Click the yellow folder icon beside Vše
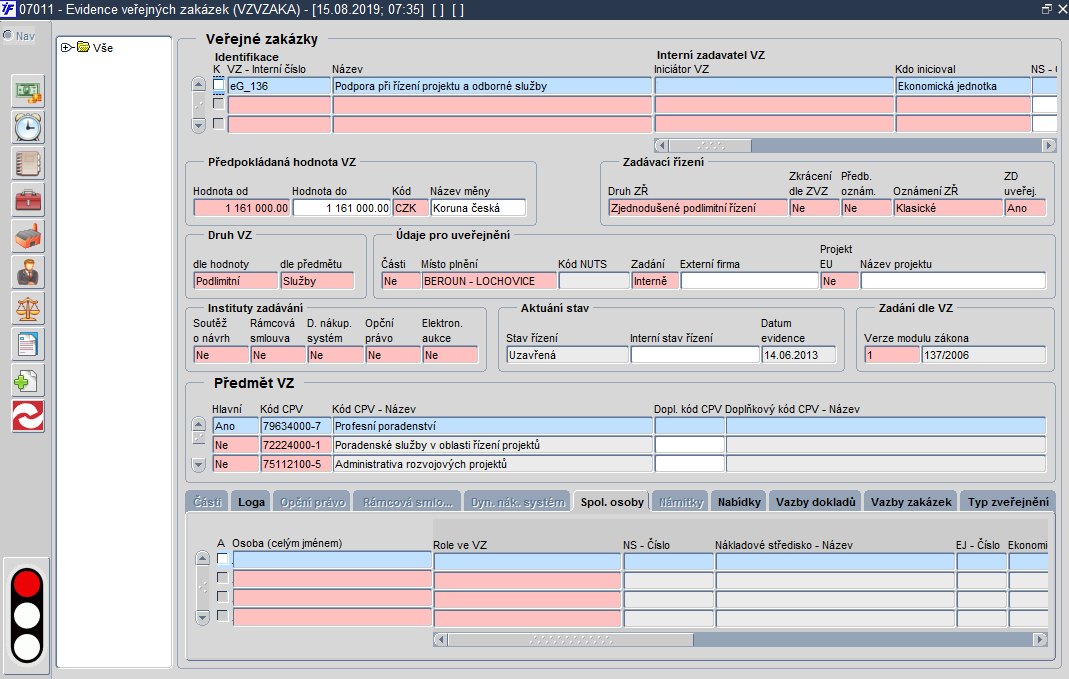The width and height of the screenshot is (1069, 679). 84,47
